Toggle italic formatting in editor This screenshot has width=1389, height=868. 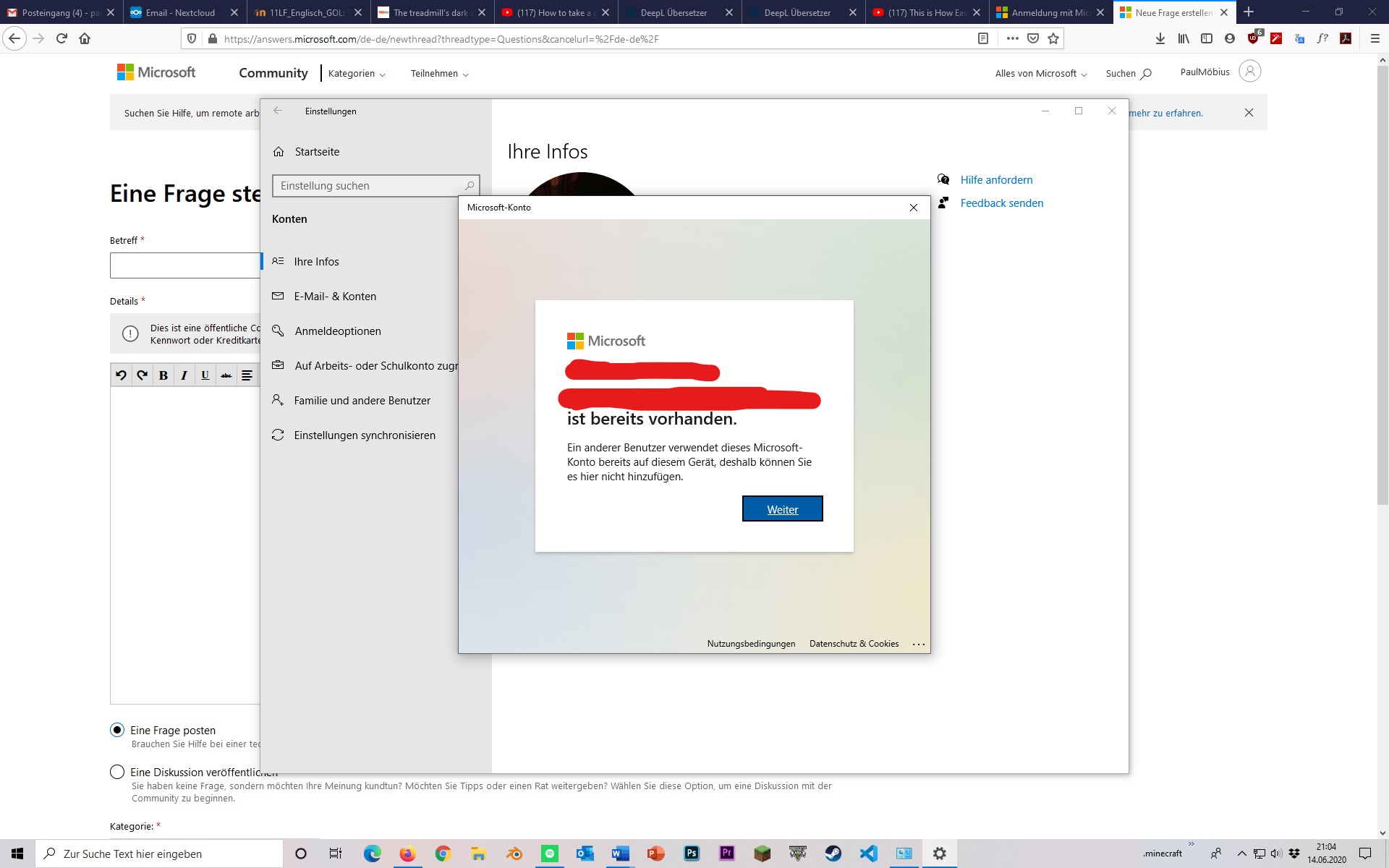coord(184,375)
